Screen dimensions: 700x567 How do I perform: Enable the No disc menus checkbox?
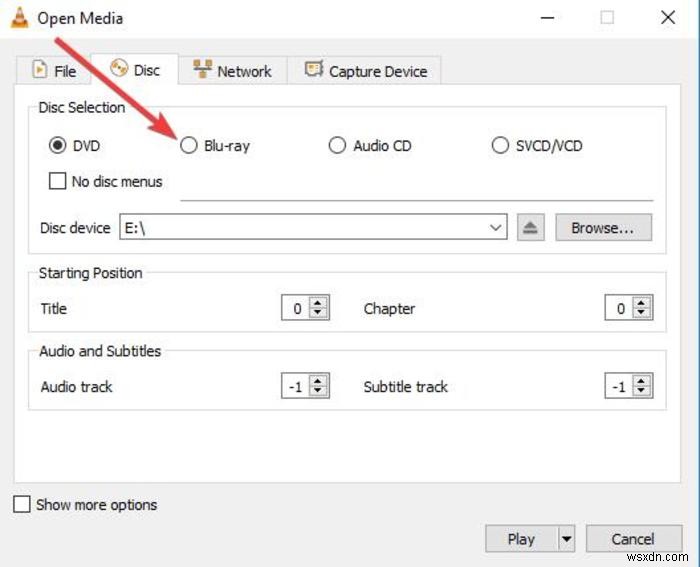pyautogui.click(x=58, y=182)
